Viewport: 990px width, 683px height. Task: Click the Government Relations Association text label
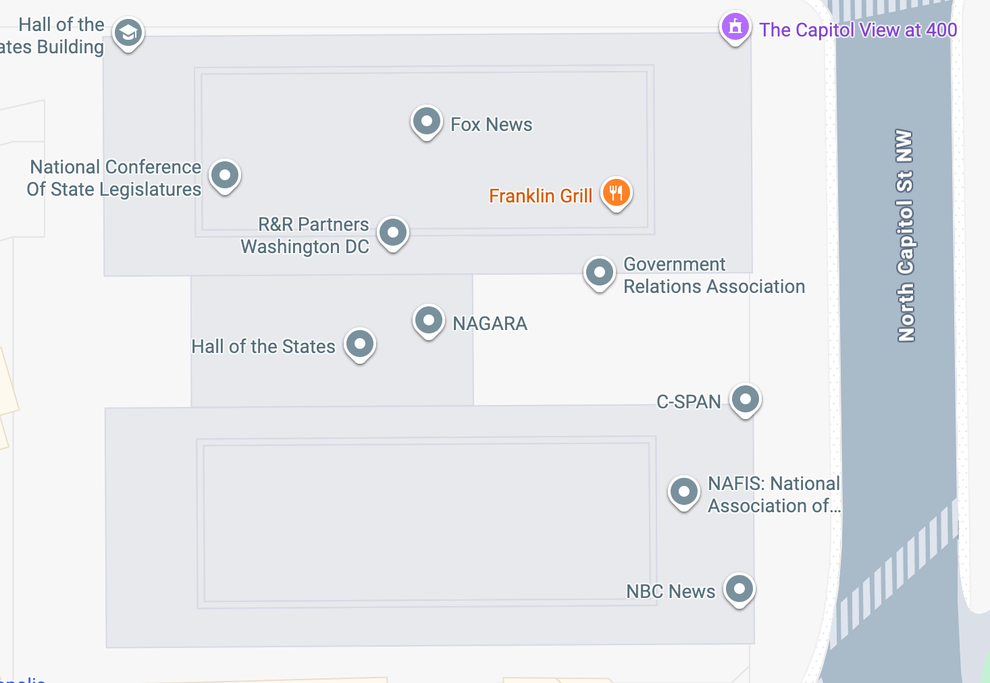pos(713,275)
